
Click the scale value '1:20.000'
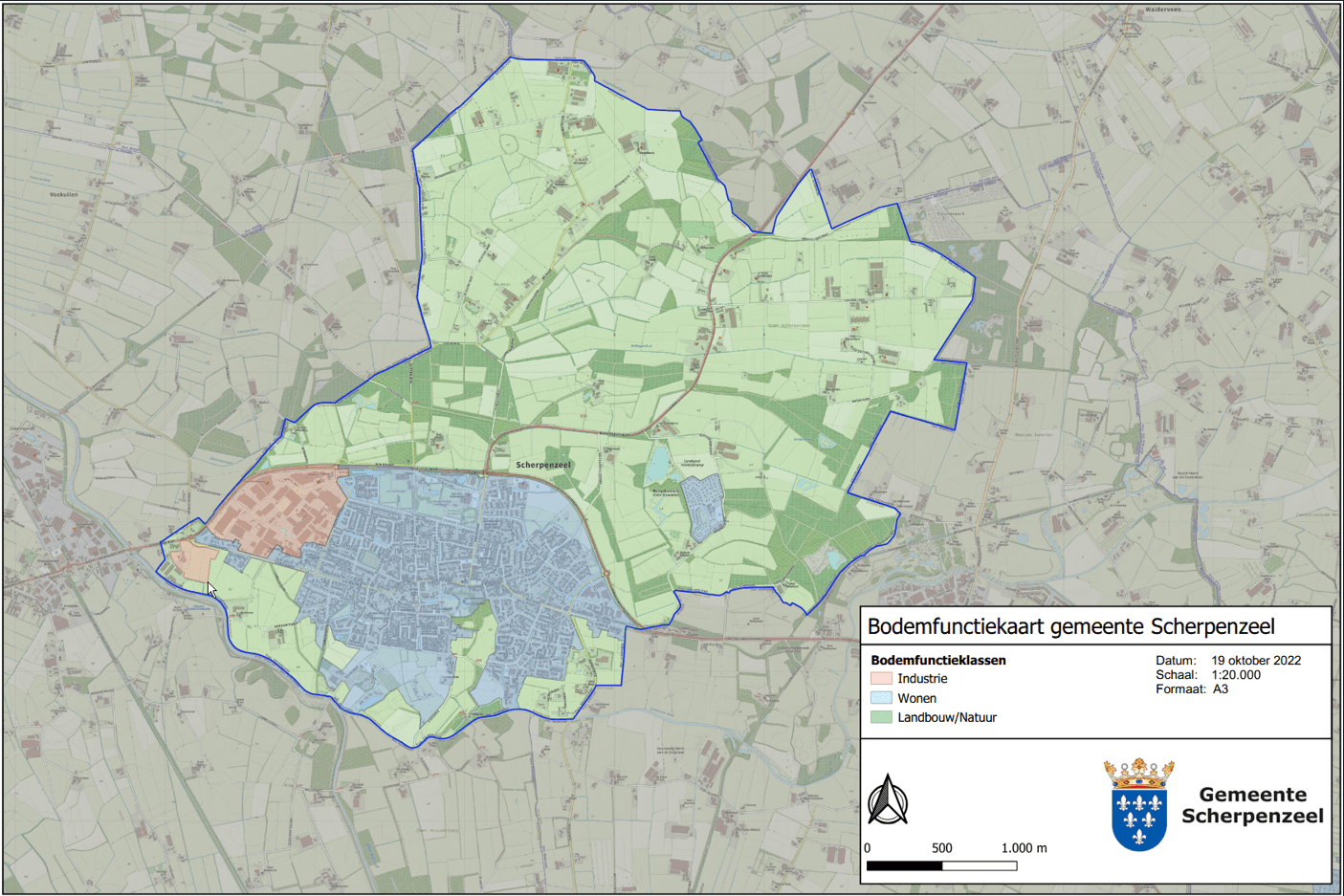(x=1236, y=675)
